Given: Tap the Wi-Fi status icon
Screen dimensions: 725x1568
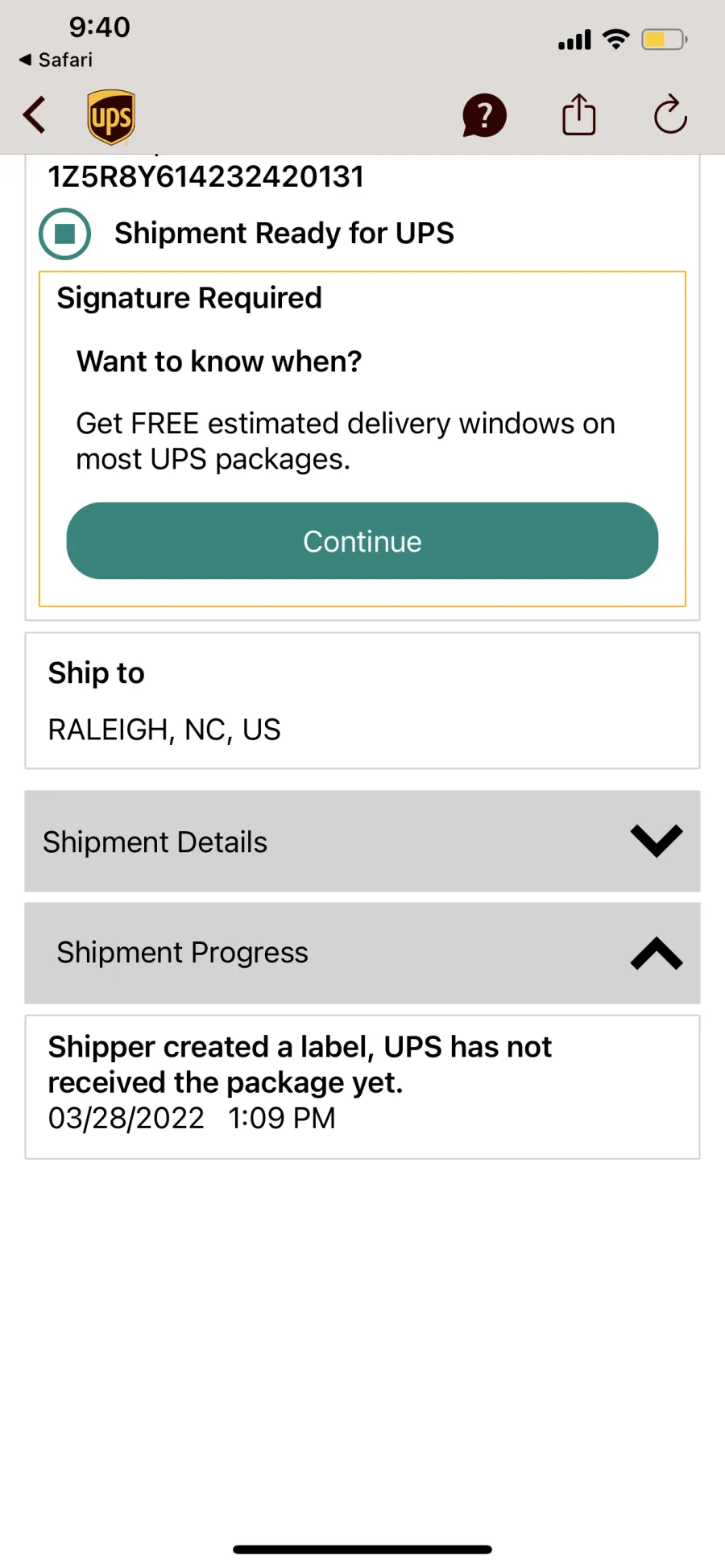Looking at the screenshot, I should point(616,39).
